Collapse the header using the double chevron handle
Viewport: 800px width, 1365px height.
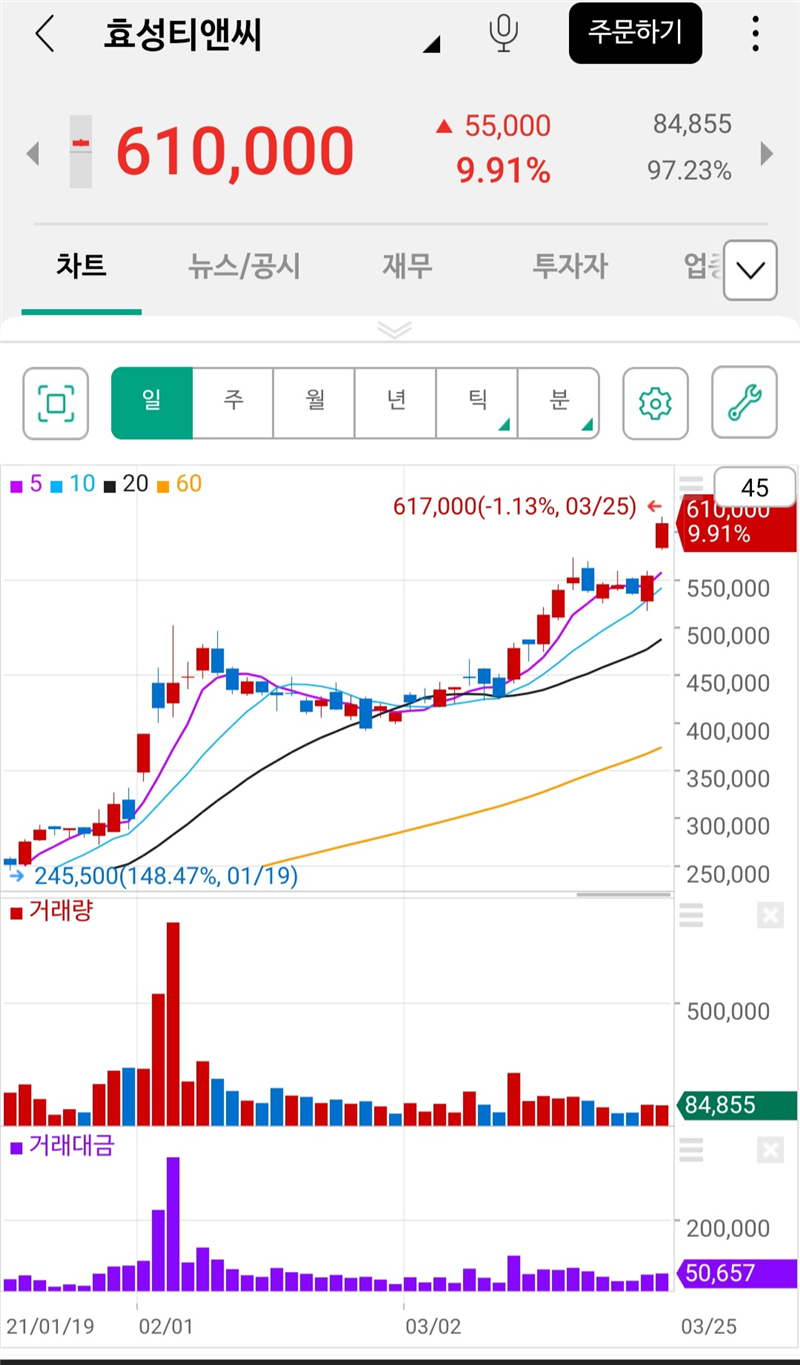[x=395, y=329]
